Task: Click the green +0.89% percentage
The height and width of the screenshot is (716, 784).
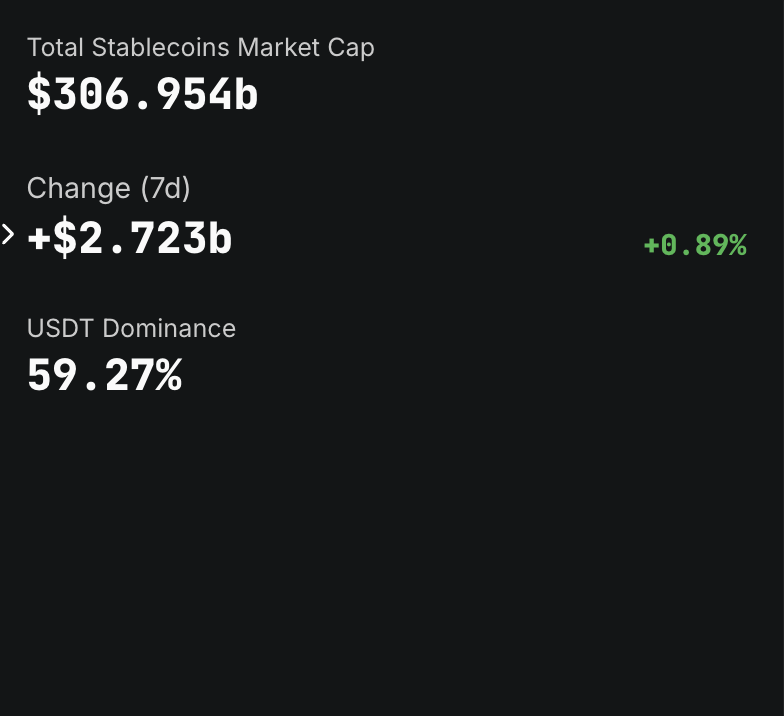Action: coord(695,245)
